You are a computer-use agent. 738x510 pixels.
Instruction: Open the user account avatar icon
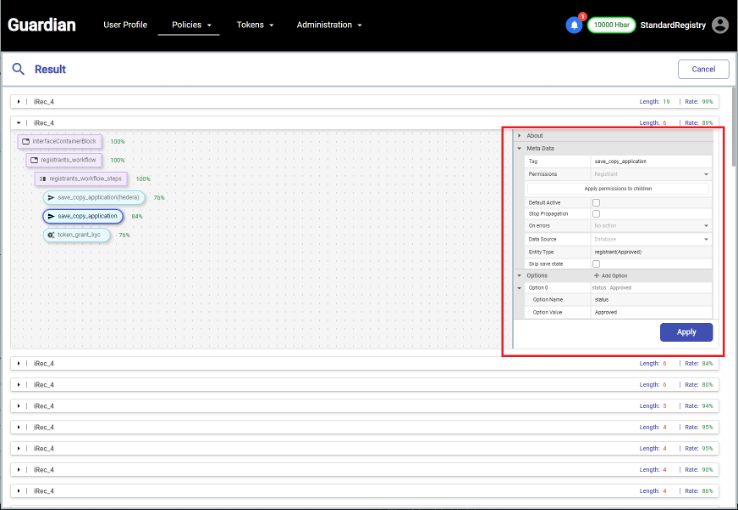720,25
